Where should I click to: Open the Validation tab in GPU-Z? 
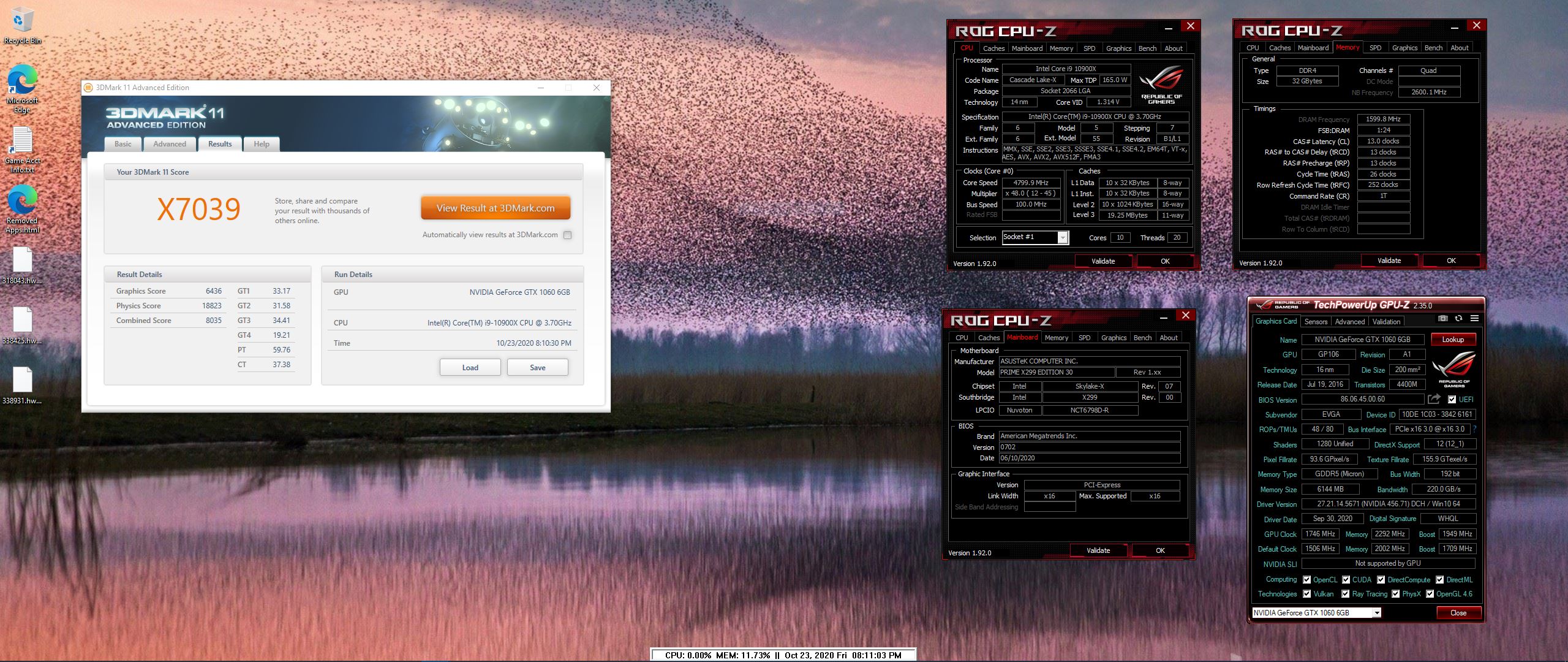coord(1386,322)
